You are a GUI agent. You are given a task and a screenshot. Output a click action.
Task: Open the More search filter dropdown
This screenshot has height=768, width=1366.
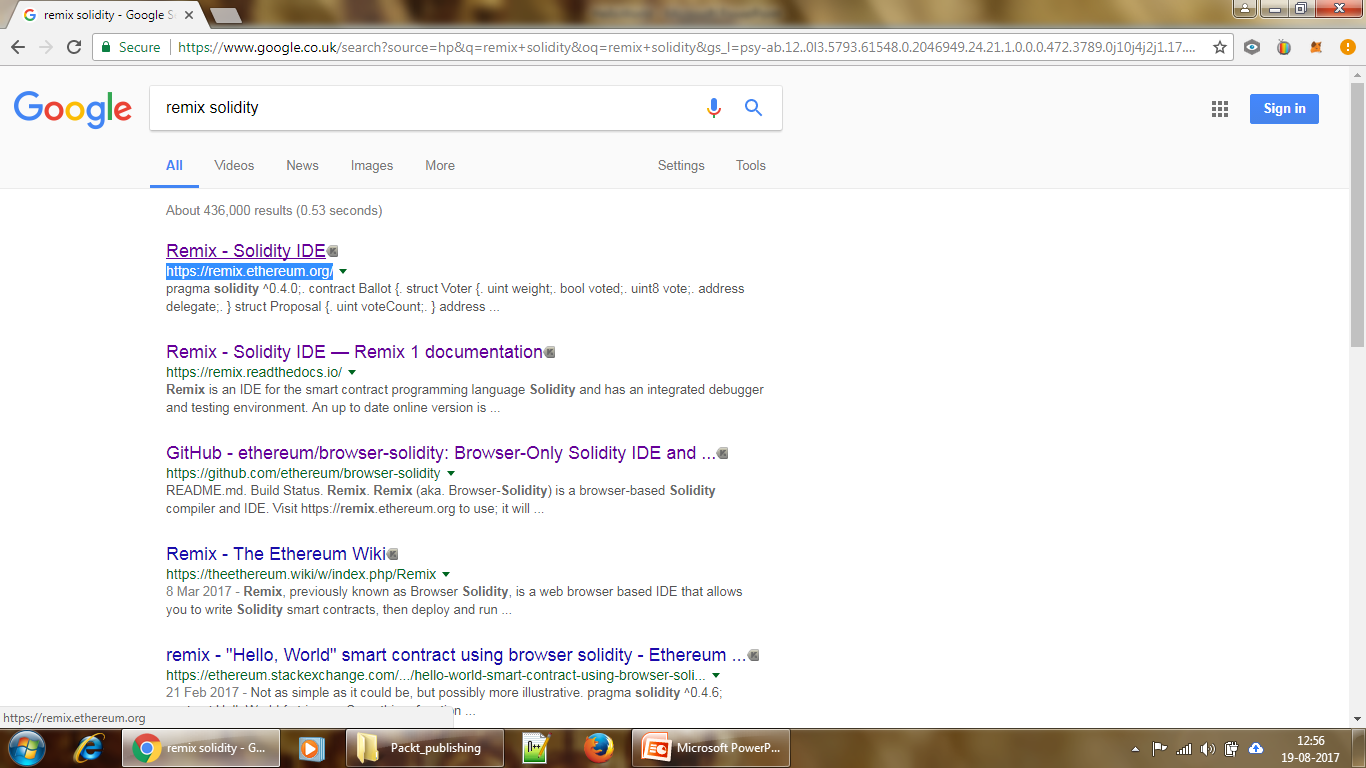pyautogui.click(x=440, y=166)
